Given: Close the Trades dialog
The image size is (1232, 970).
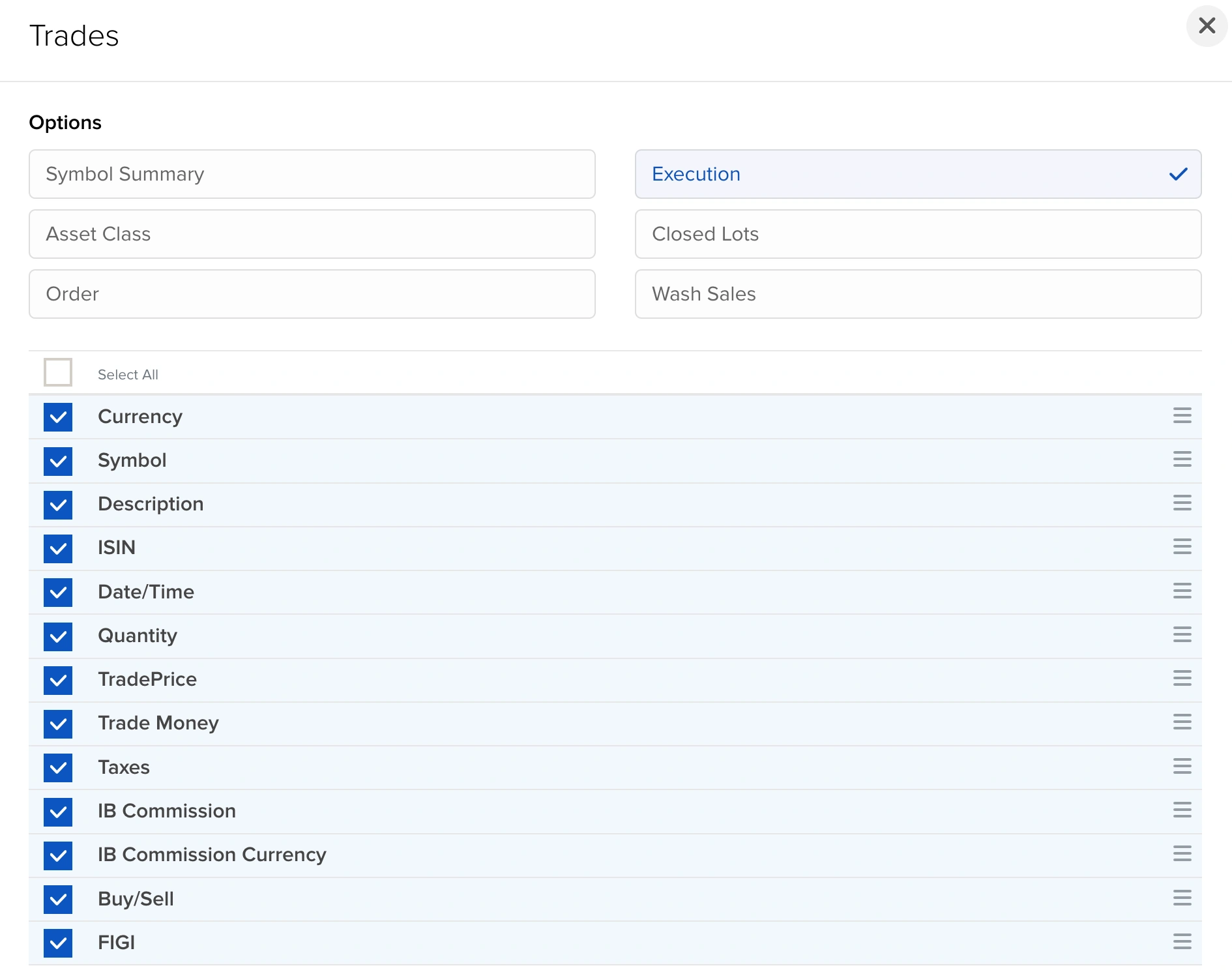Looking at the screenshot, I should point(1207,26).
